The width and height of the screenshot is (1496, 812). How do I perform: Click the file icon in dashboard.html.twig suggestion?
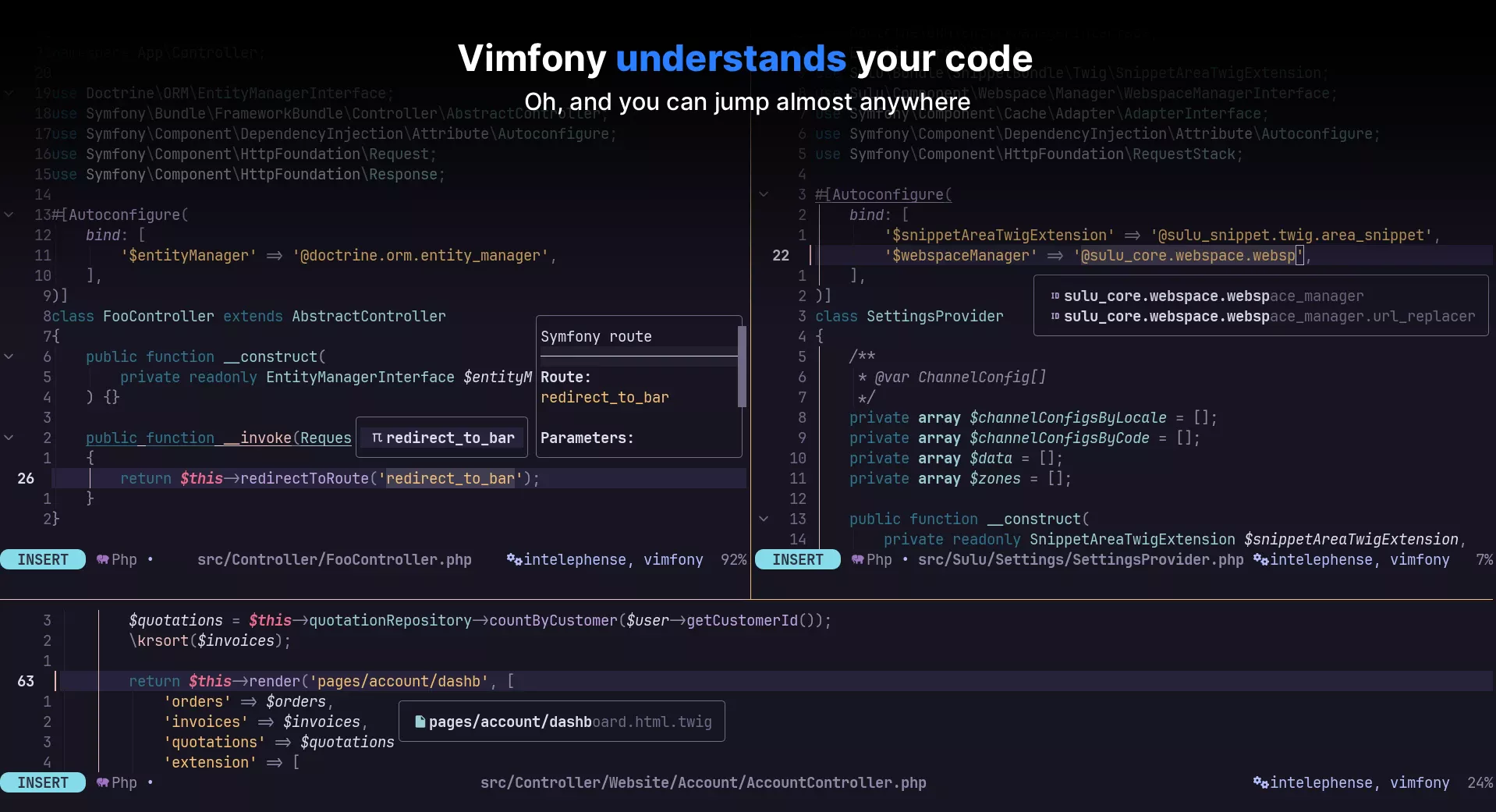pyautogui.click(x=420, y=722)
